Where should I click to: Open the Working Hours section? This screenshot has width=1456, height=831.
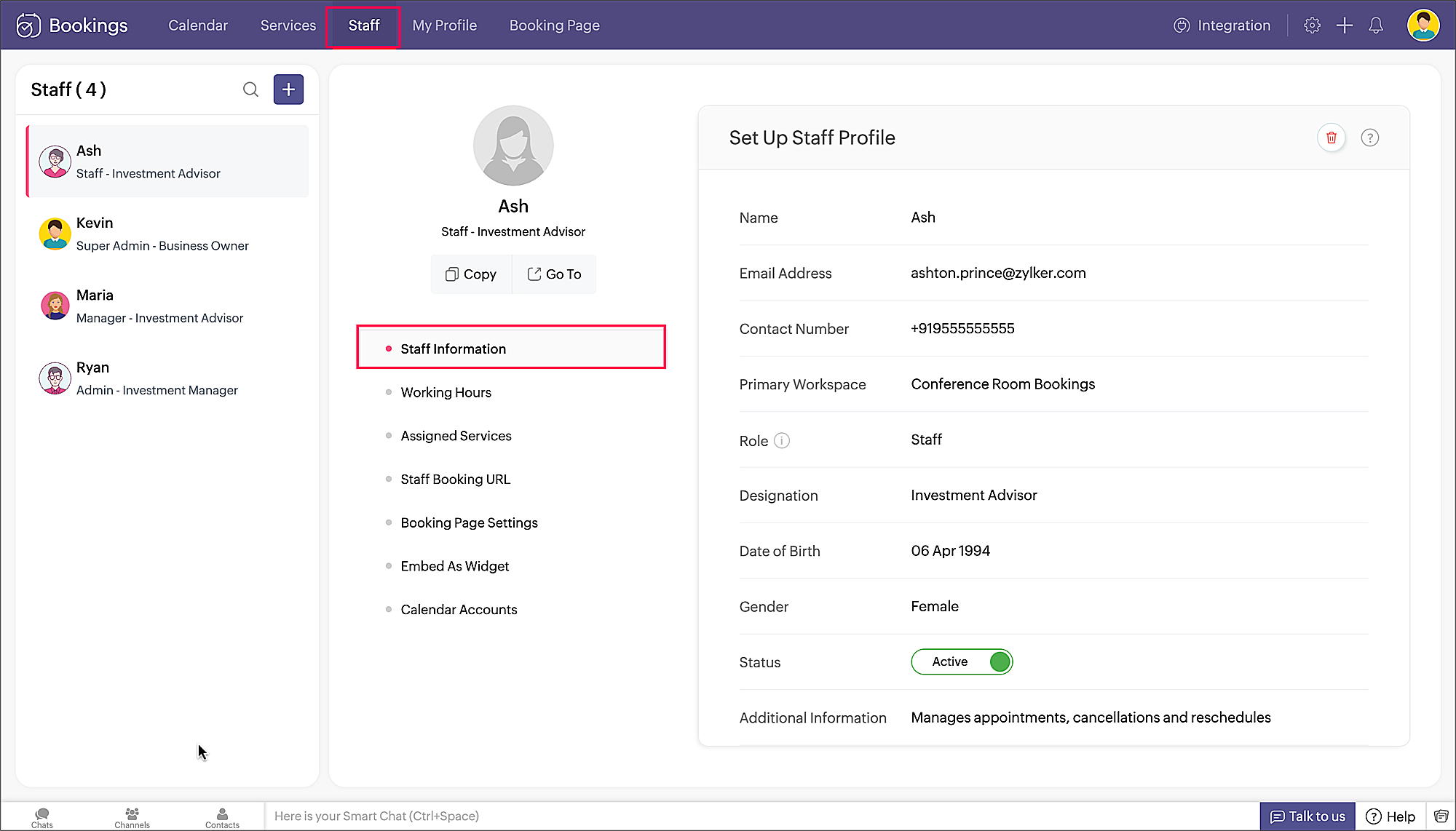[446, 392]
